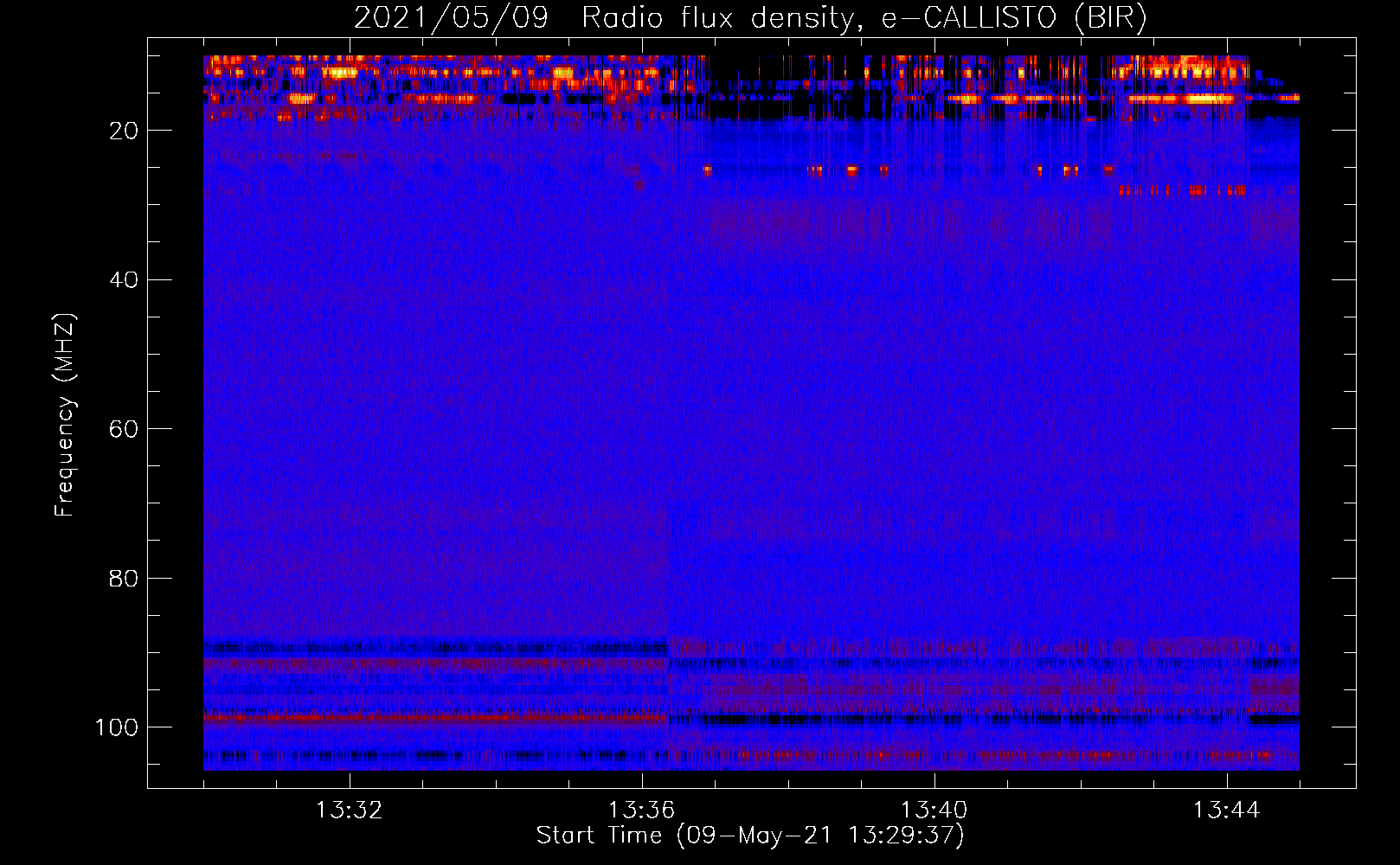Click the time tick label '13:36'
The image size is (1400, 865).
[641, 811]
